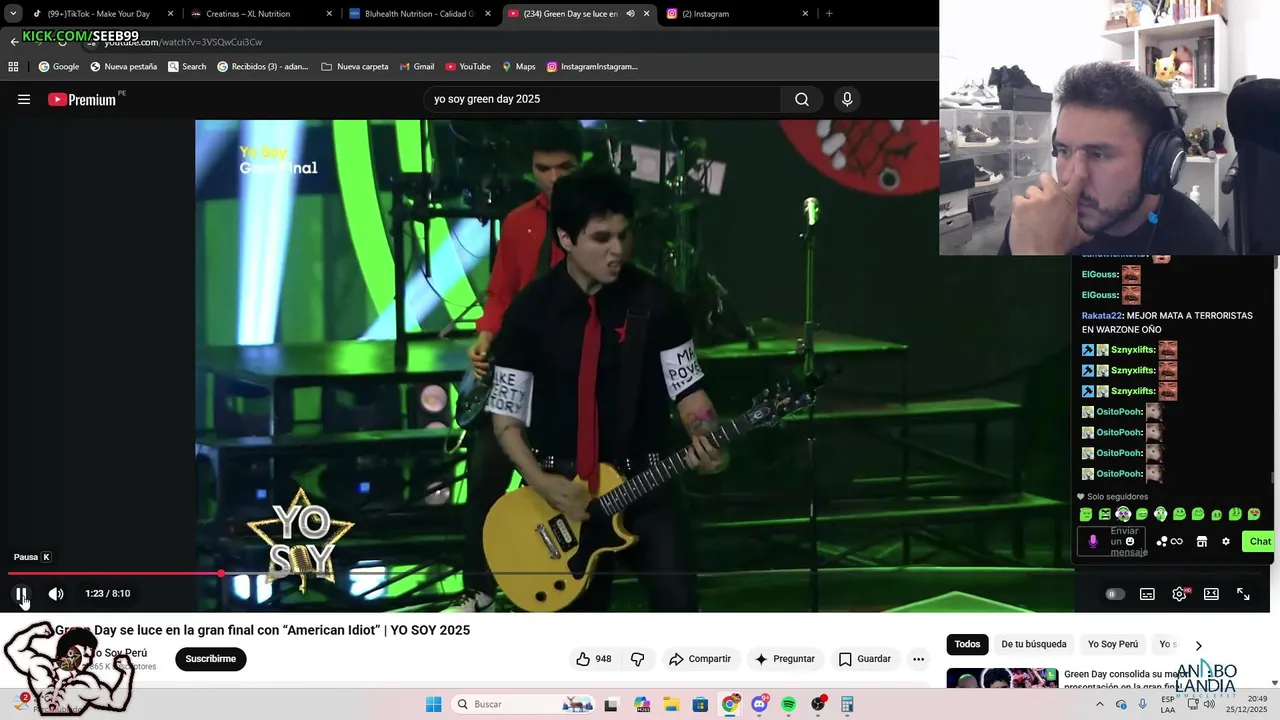The height and width of the screenshot is (720, 1280).
Task: Start voice search microphone
Action: (847, 99)
